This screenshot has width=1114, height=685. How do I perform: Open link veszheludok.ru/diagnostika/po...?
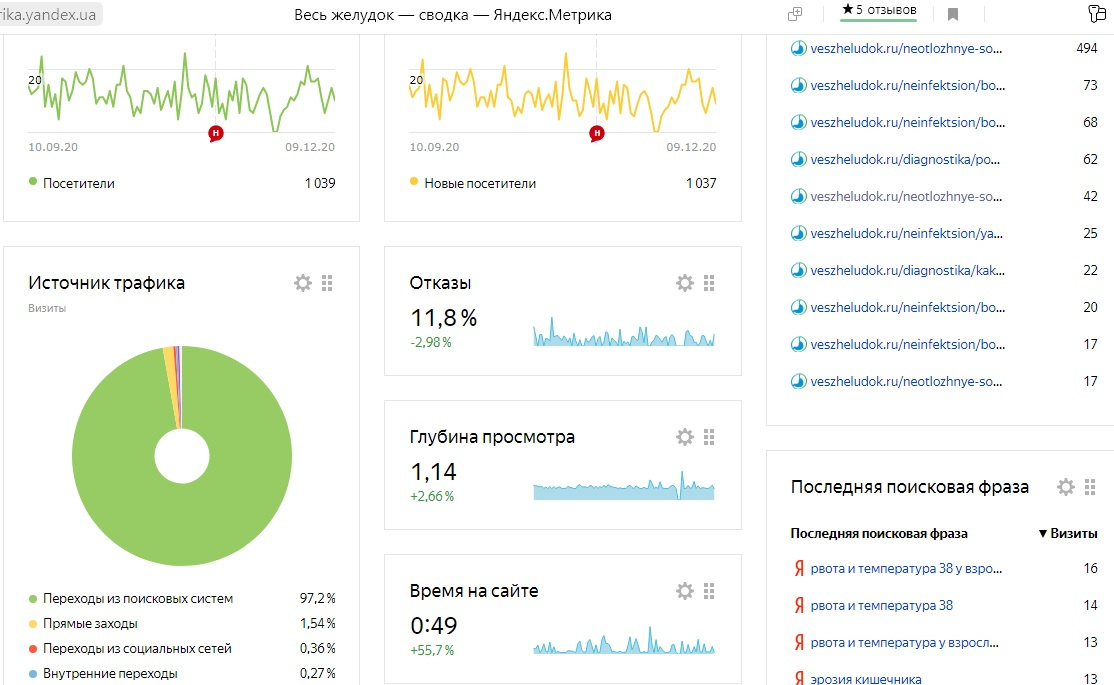click(x=905, y=159)
